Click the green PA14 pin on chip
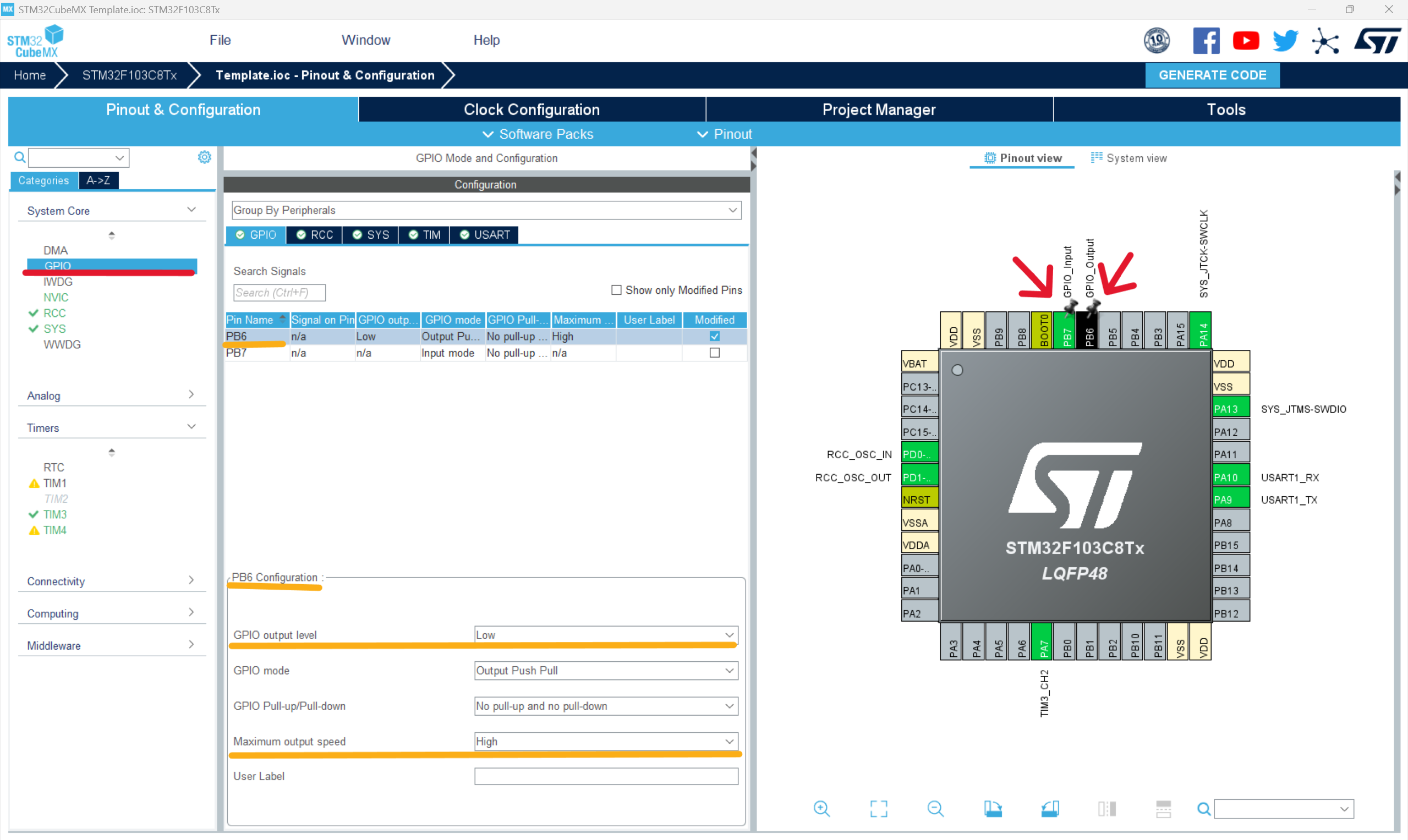The image size is (1408, 840). point(1200,330)
